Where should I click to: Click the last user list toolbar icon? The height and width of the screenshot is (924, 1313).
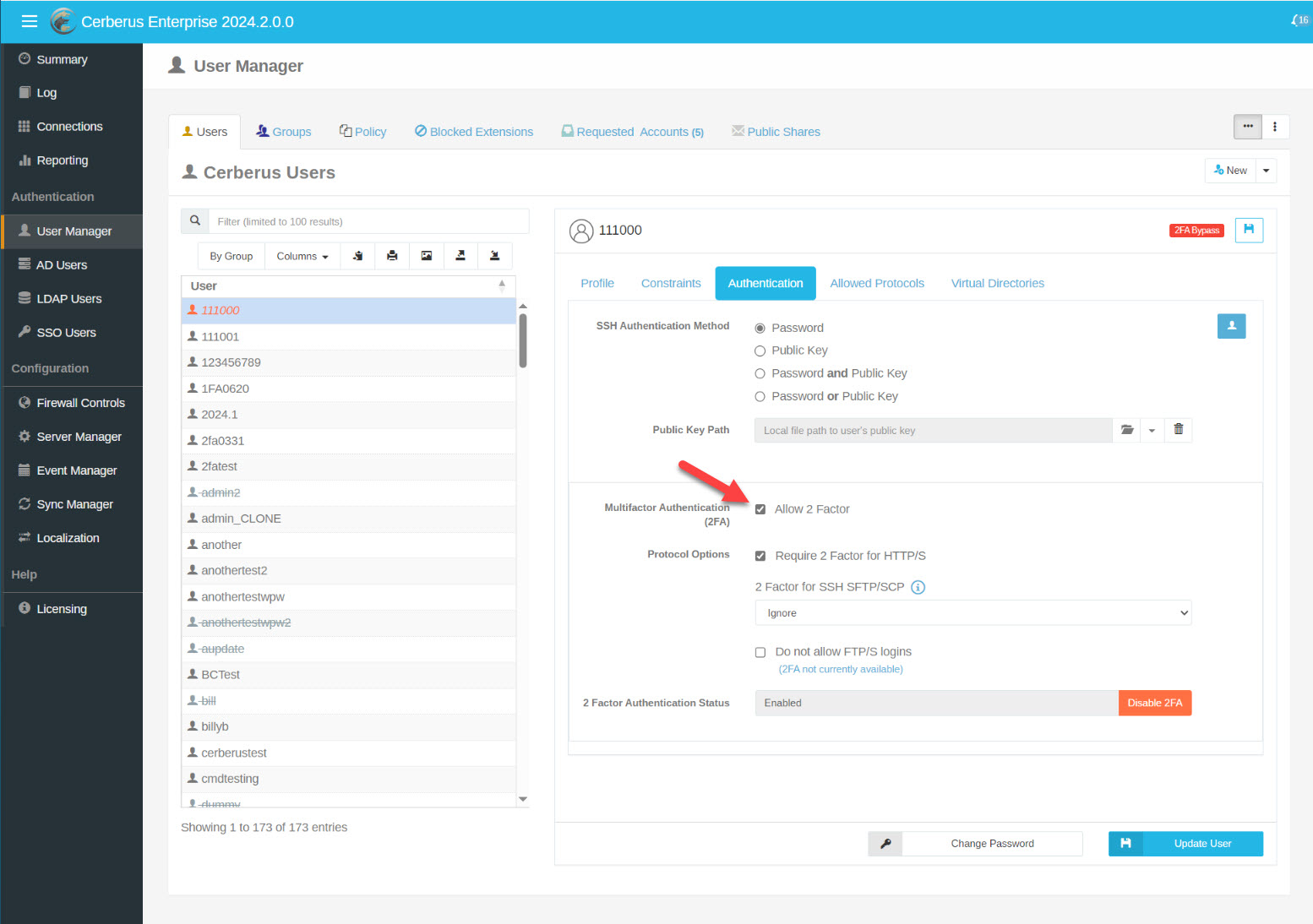point(495,256)
